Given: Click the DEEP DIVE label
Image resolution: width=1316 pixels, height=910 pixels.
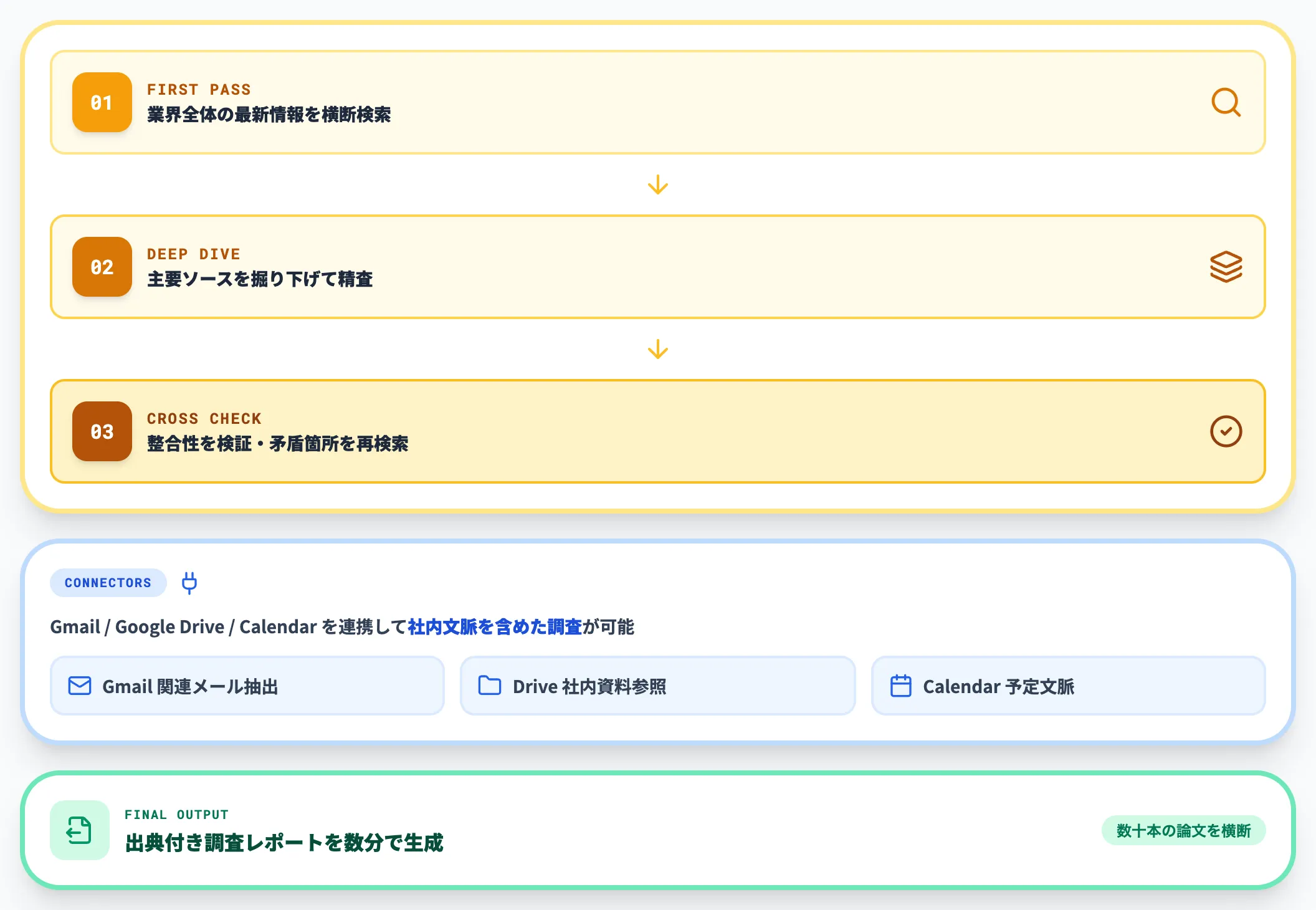Looking at the screenshot, I should (194, 254).
